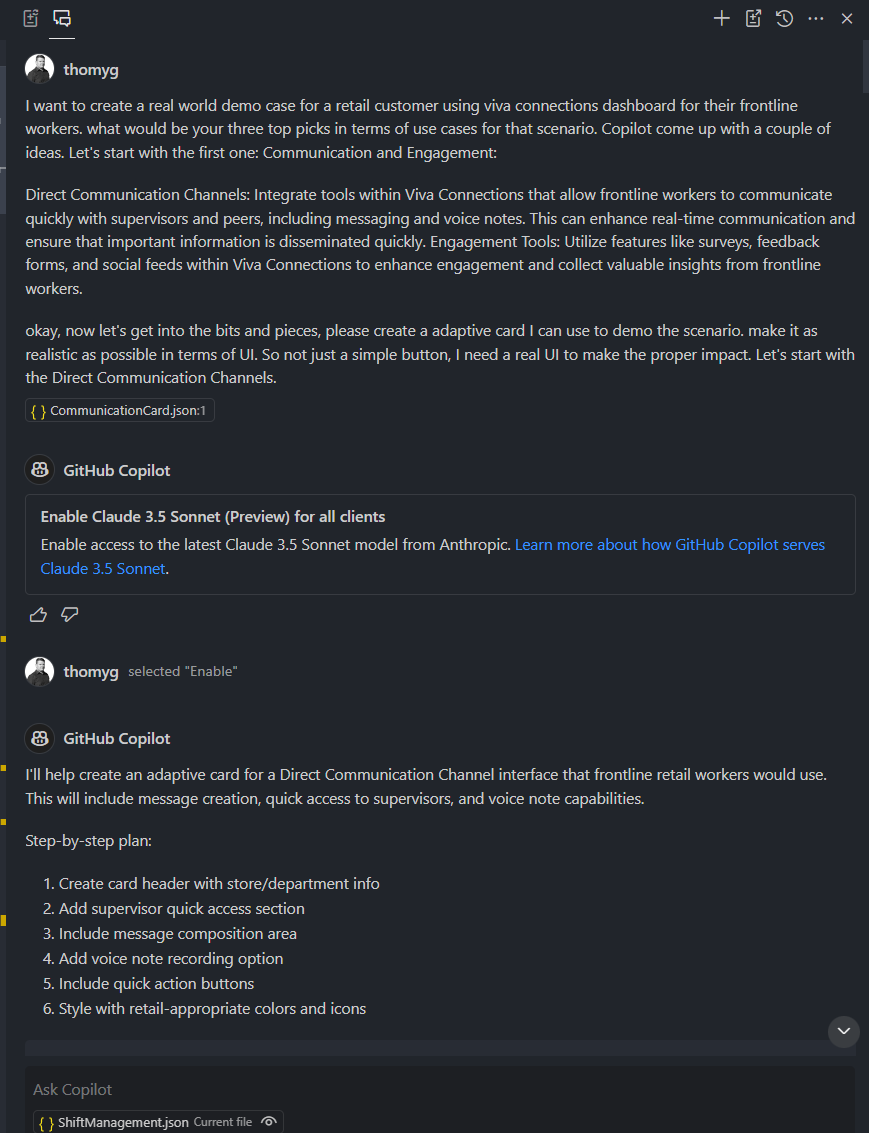This screenshot has height=1133, width=869.
Task: Open the more actions ellipsis menu
Action: (x=816, y=19)
